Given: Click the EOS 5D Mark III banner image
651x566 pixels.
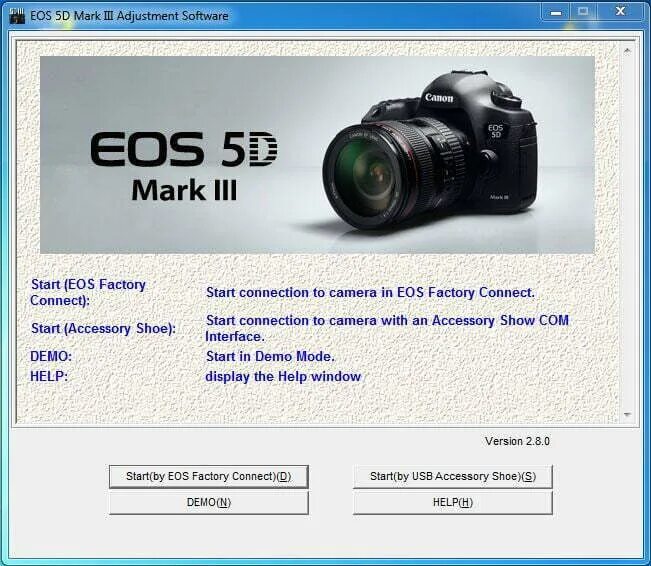Looking at the screenshot, I should tap(317, 154).
